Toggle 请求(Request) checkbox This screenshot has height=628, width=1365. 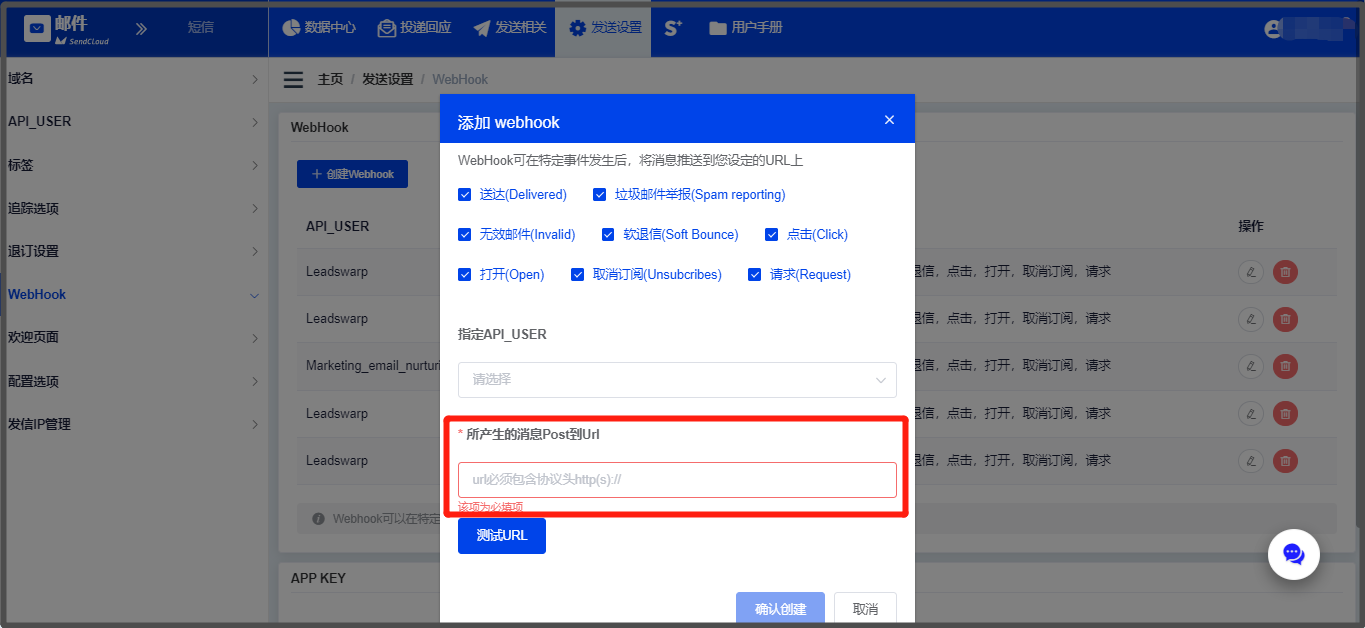point(754,275)
